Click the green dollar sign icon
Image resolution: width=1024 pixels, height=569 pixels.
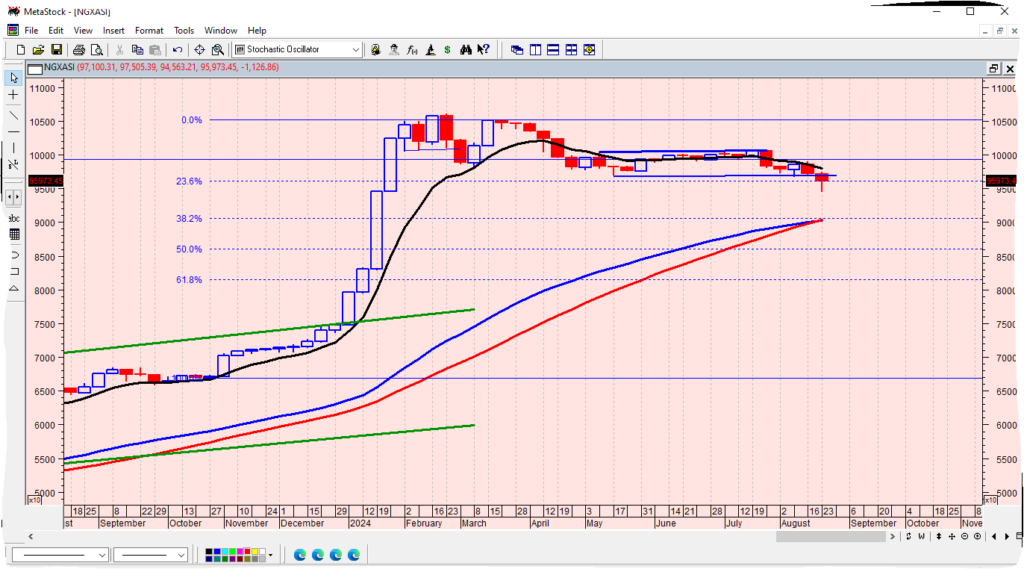(447, 49)
